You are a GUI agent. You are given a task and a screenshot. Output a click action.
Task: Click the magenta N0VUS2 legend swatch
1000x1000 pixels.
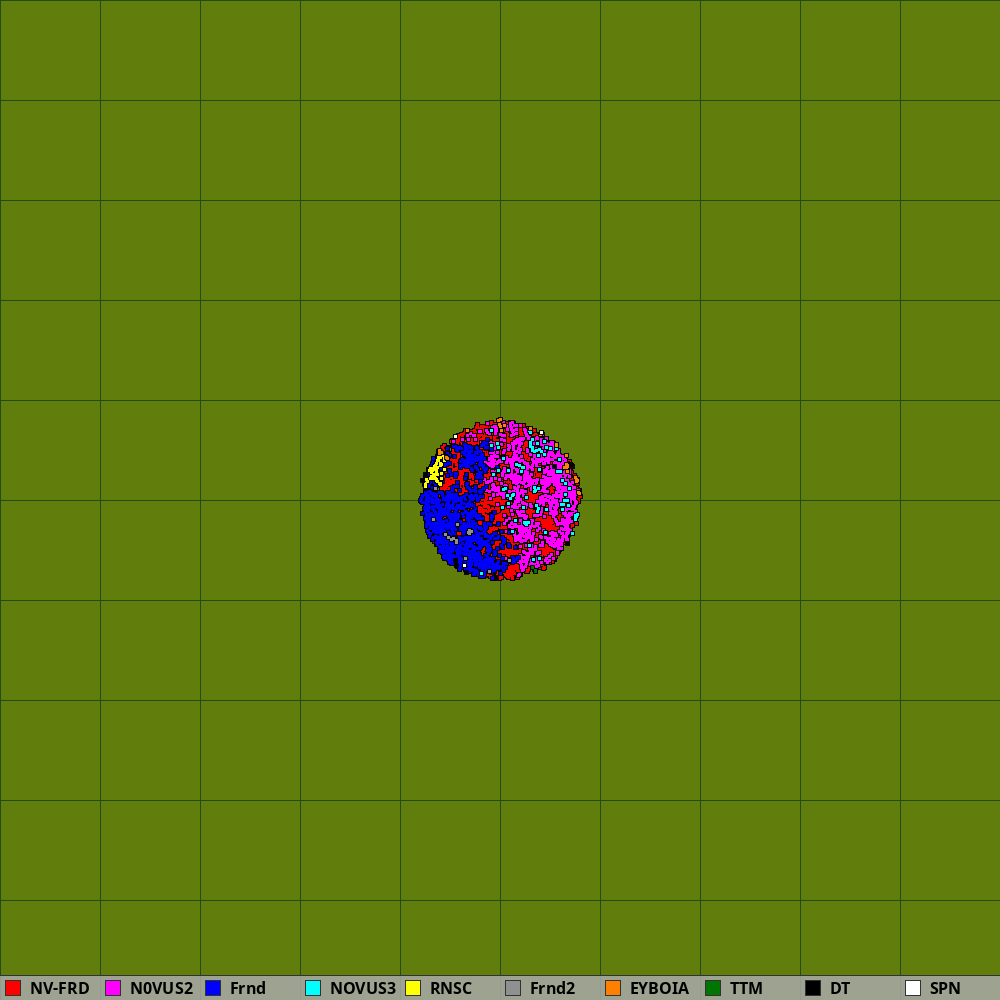(x=113, y=988)
